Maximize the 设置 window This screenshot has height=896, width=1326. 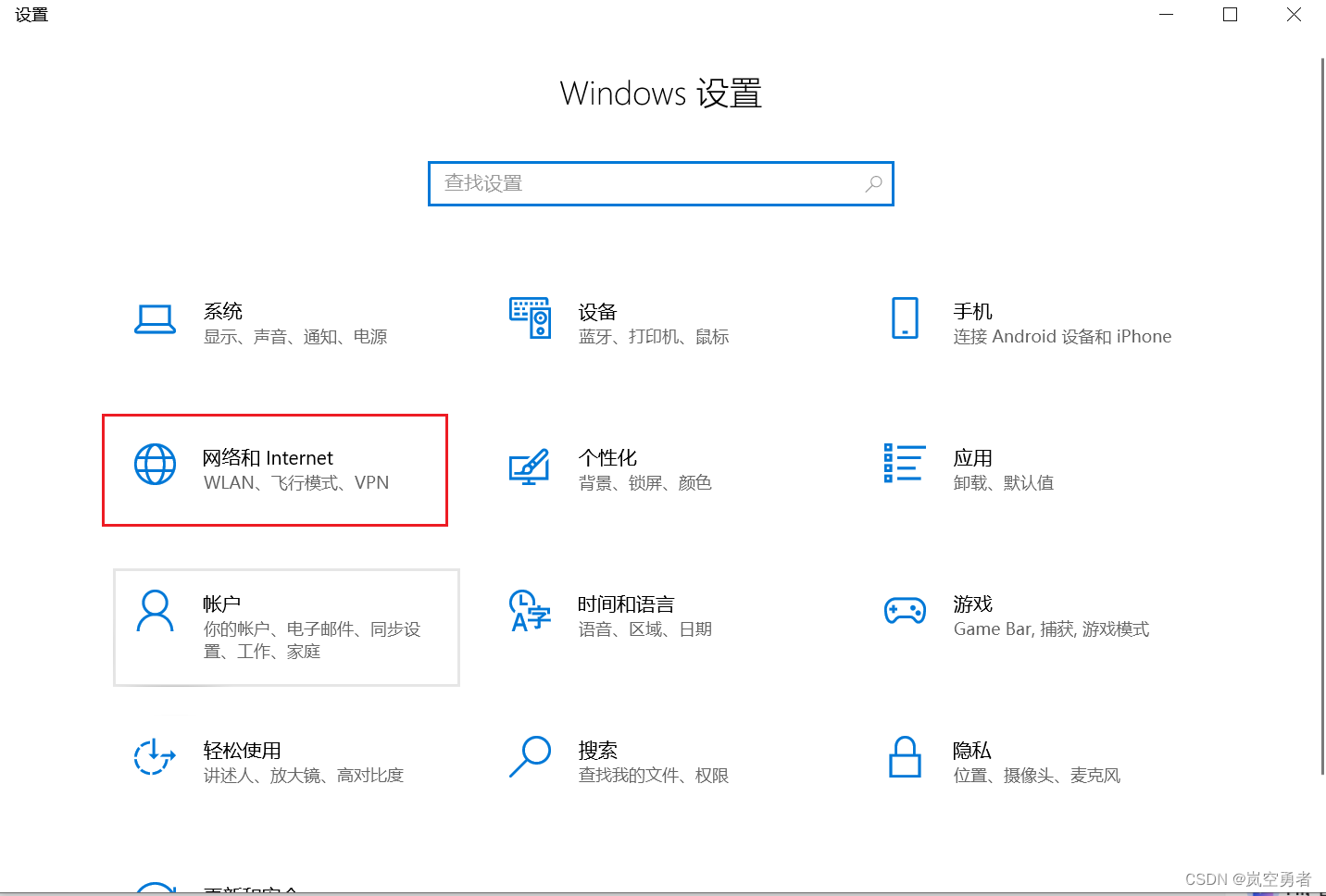pyautogui.click(x=1231, y=15)
